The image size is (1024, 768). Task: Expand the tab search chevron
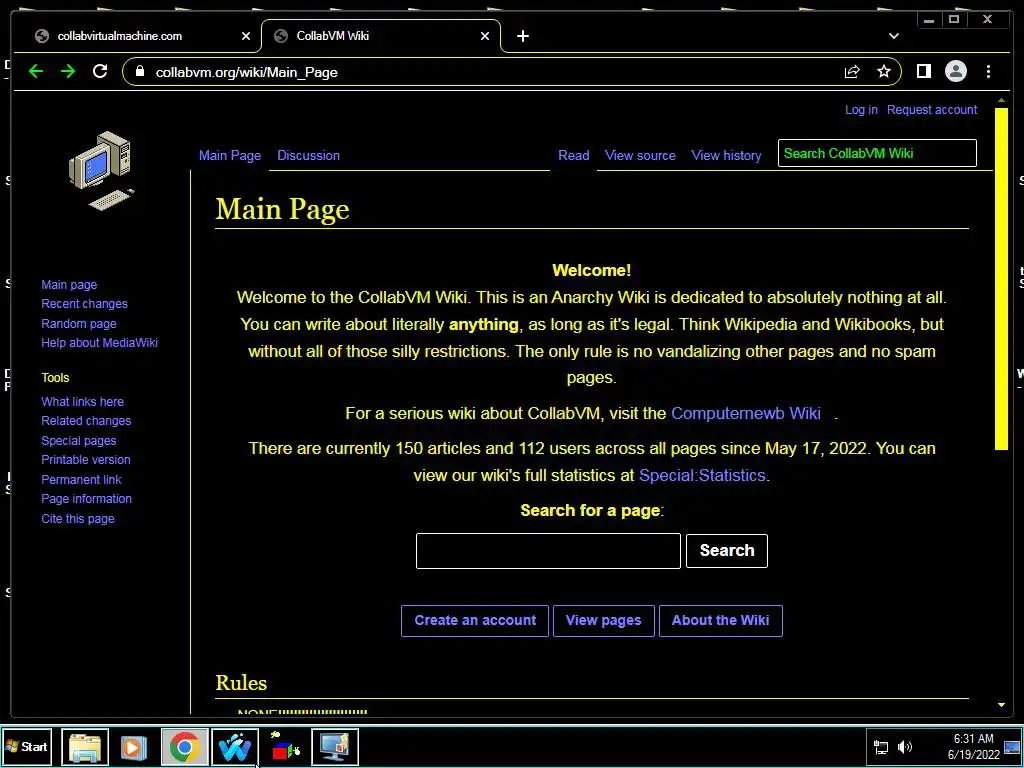pos(893,36)
